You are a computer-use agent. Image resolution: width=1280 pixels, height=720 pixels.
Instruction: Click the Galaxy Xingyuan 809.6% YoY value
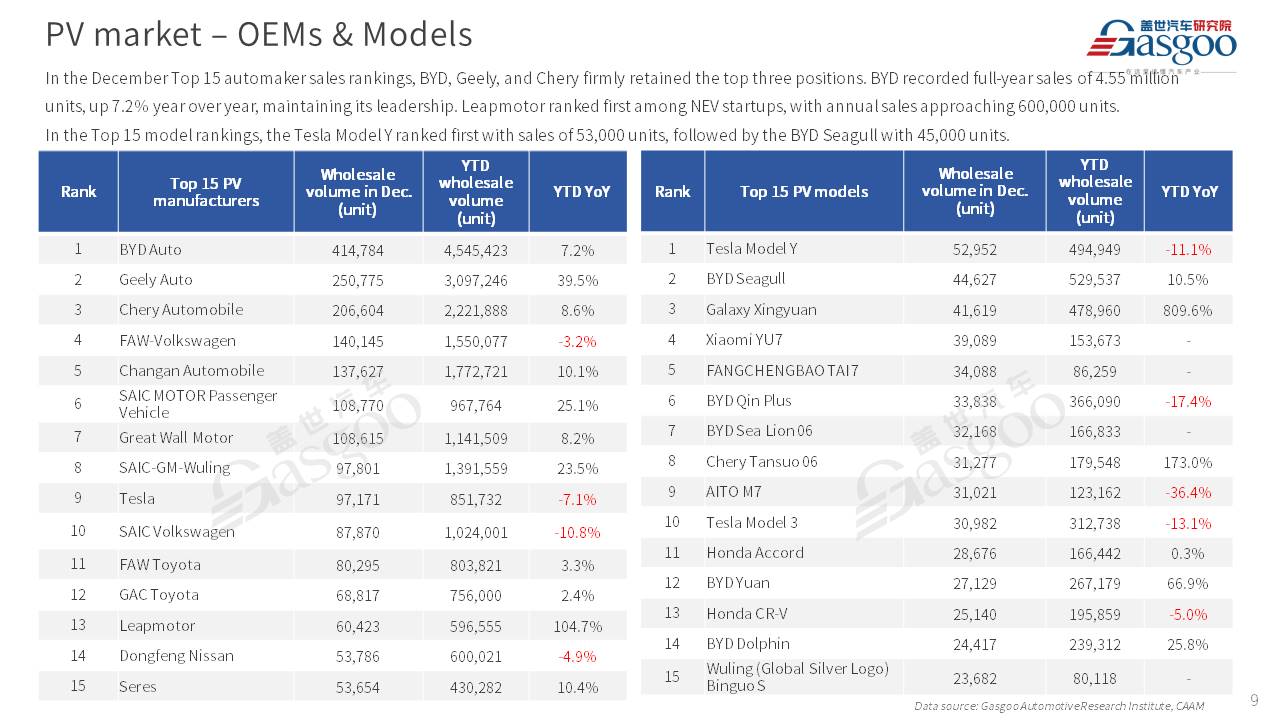click(1188, 310)
